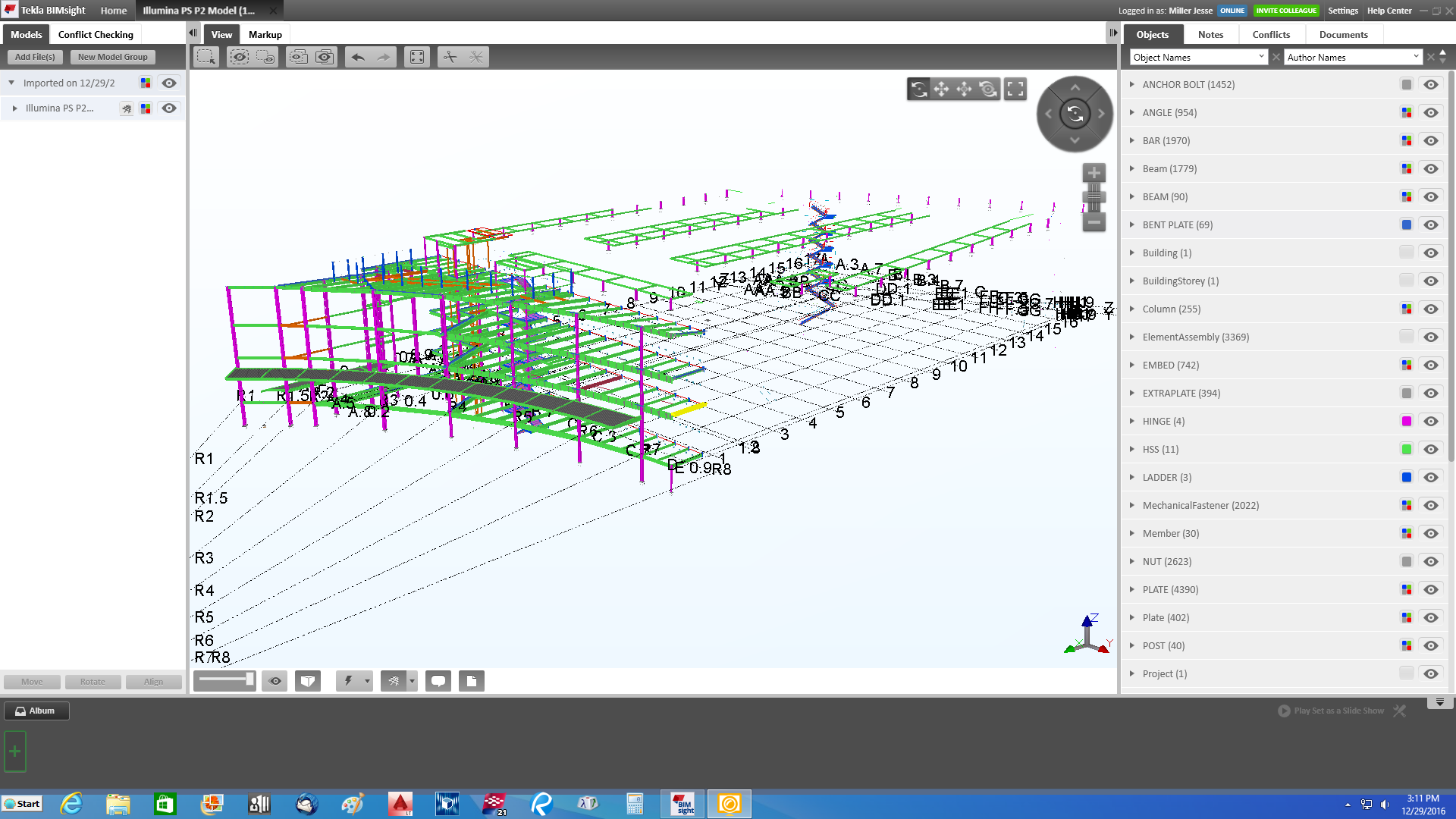
Task: Collapse the right Objects panel
Action: tap(1112, 33)
